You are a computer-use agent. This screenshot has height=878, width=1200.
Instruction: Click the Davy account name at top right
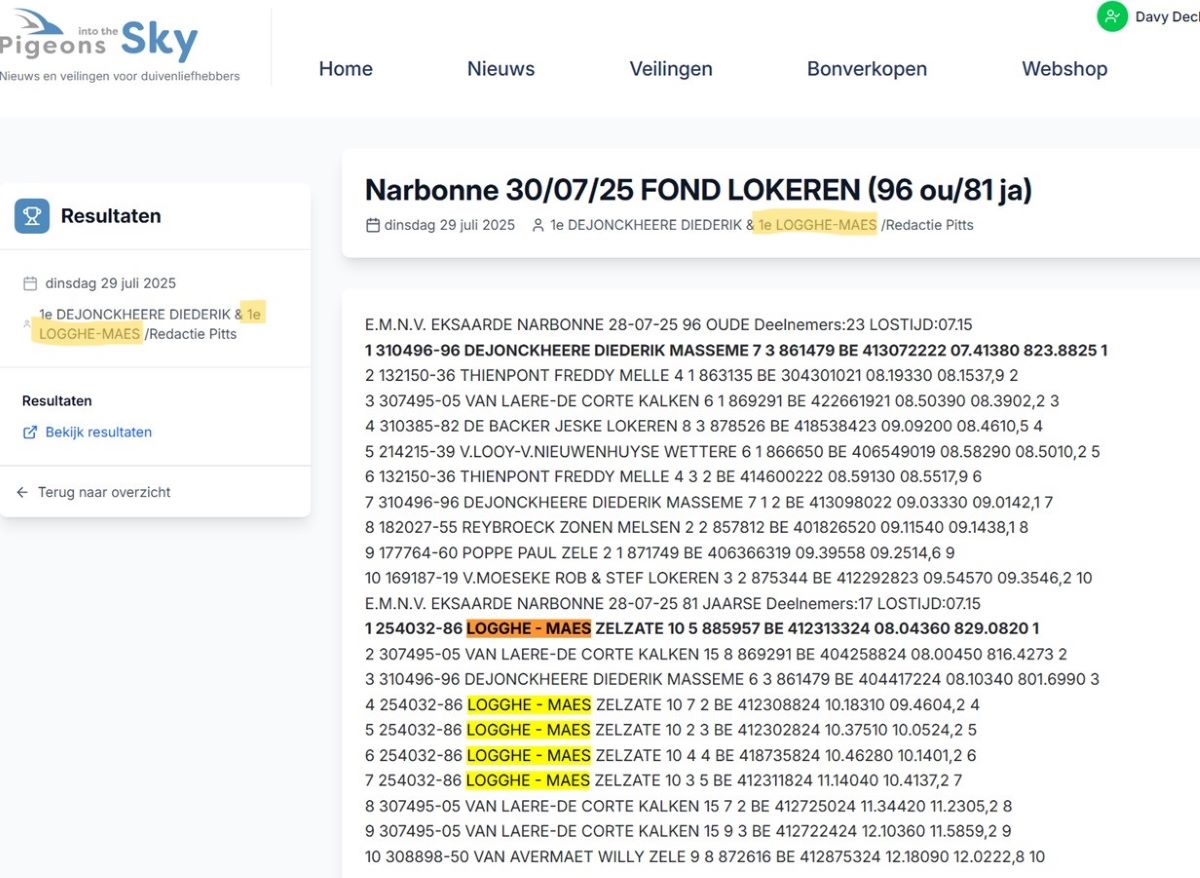tap(1166, 17)
